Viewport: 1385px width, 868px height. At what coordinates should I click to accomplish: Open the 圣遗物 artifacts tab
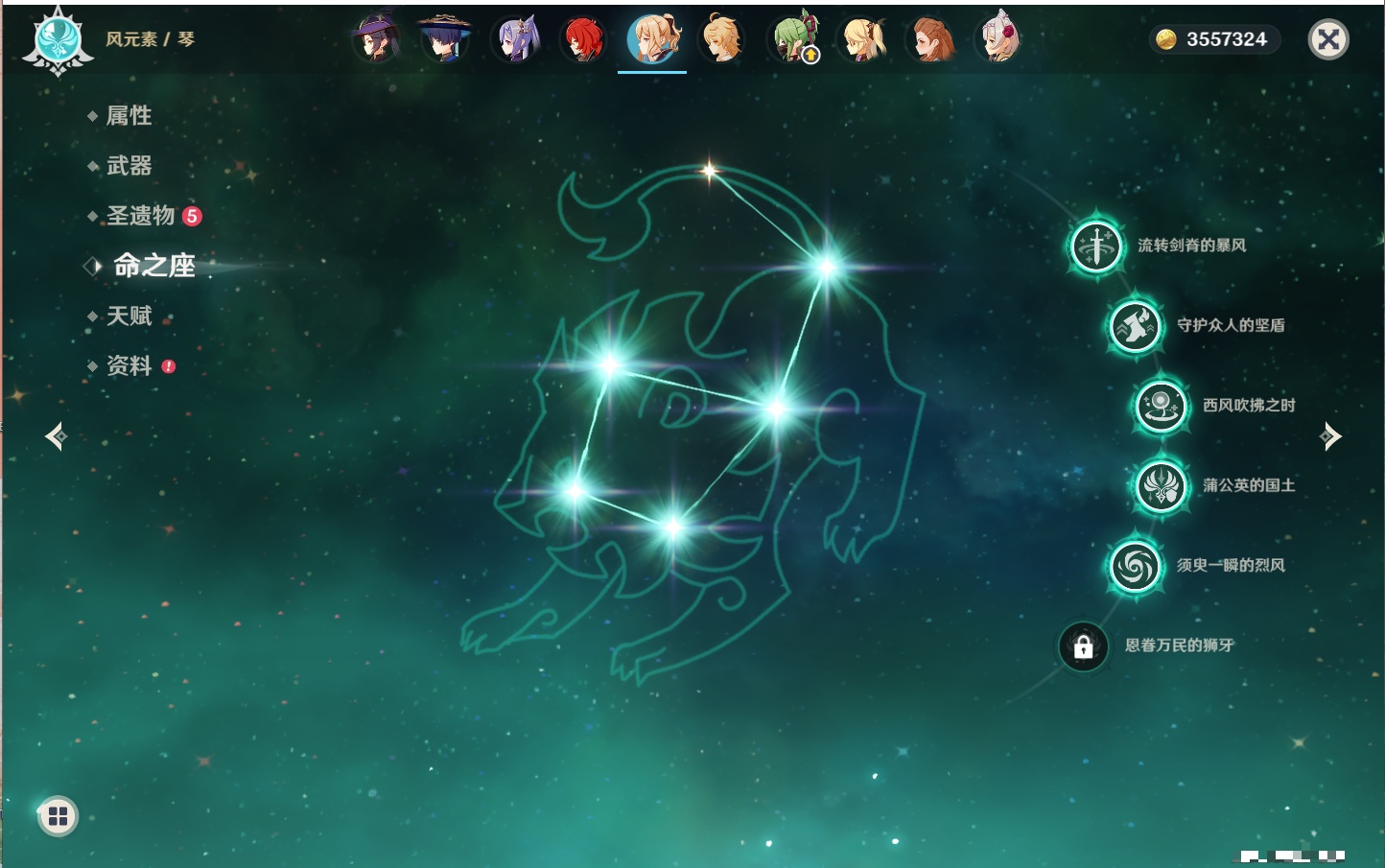(140, 216)
